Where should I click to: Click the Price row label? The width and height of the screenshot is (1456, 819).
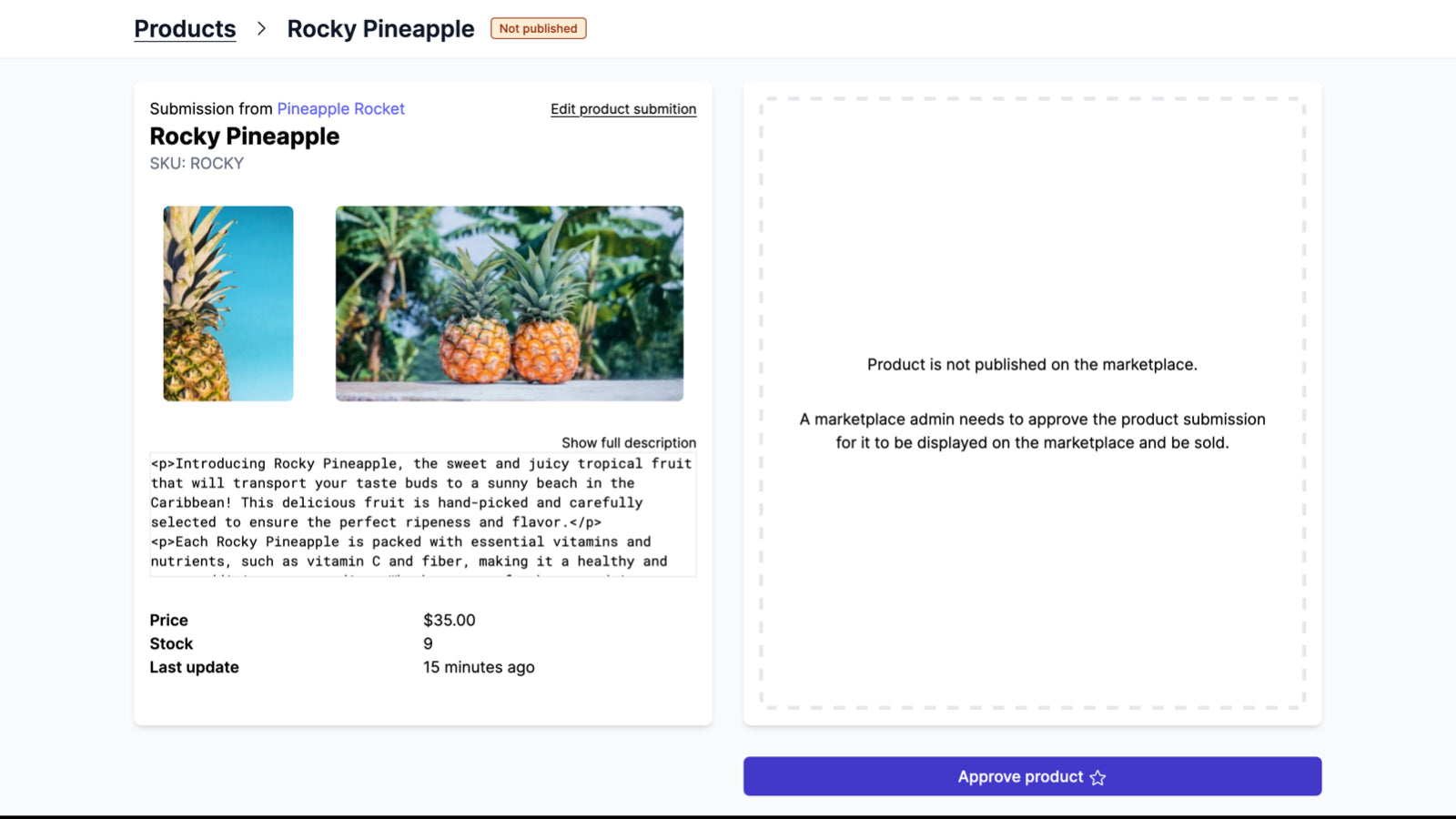169,620
